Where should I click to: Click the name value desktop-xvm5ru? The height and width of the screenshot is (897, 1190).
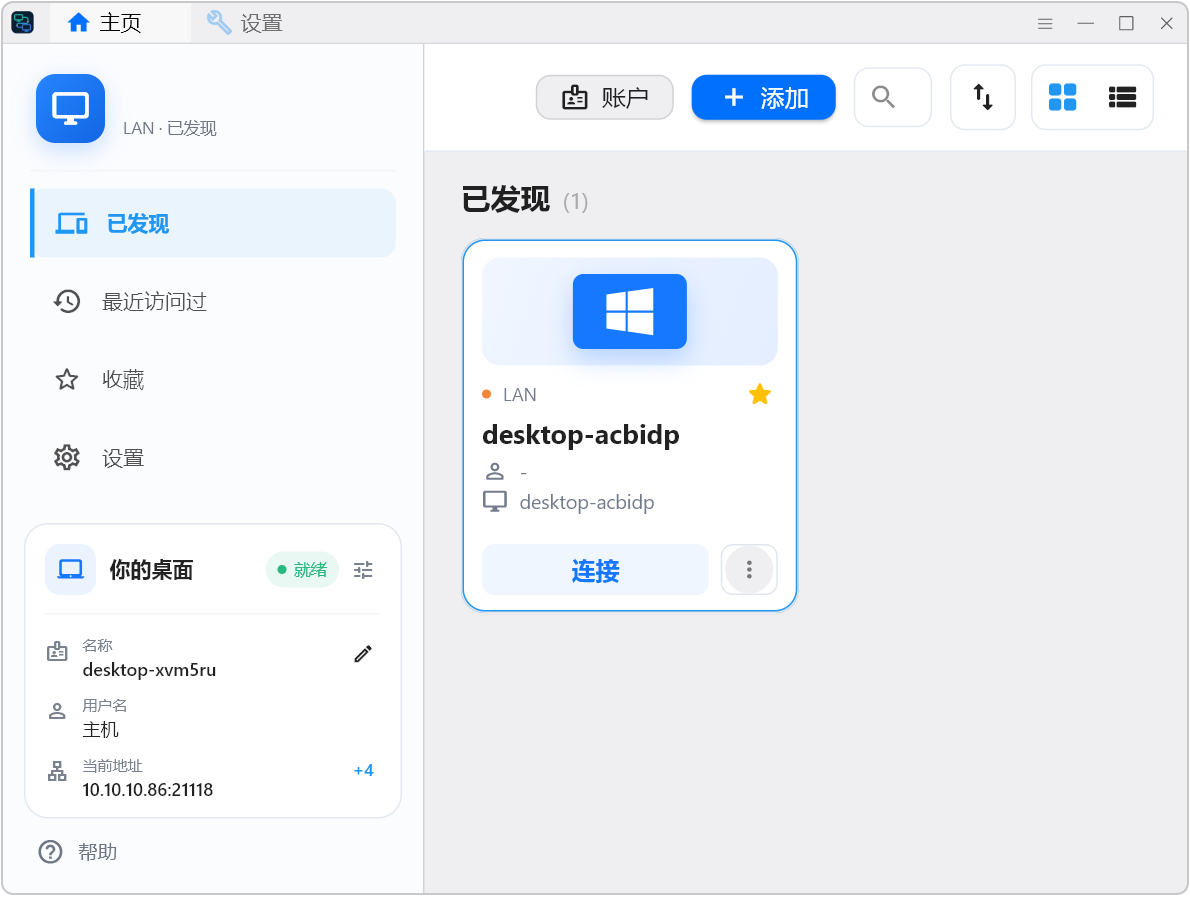pyautogui.click(x=150, y=669)
